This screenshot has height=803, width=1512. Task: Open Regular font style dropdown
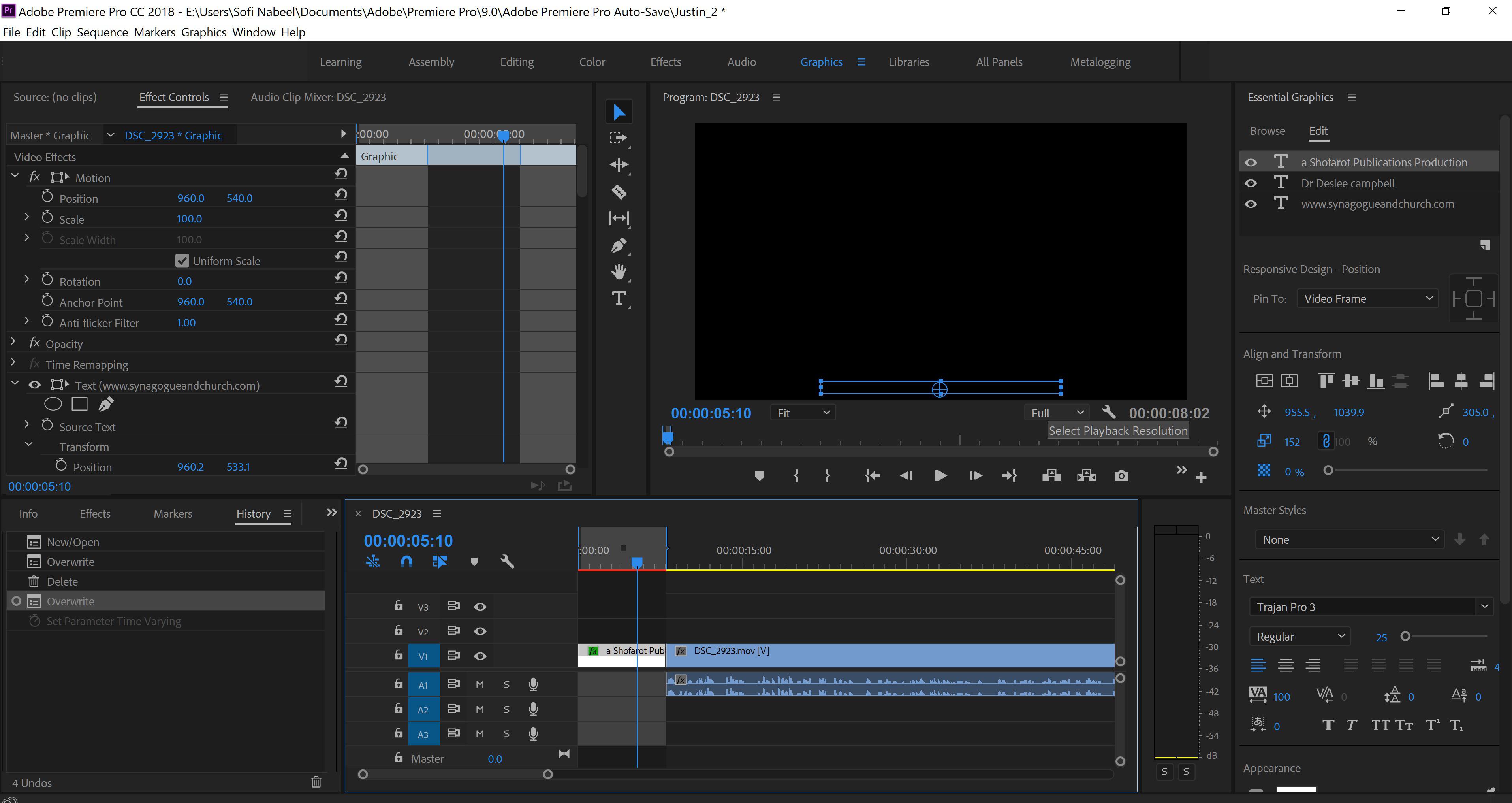point(1299,636)
